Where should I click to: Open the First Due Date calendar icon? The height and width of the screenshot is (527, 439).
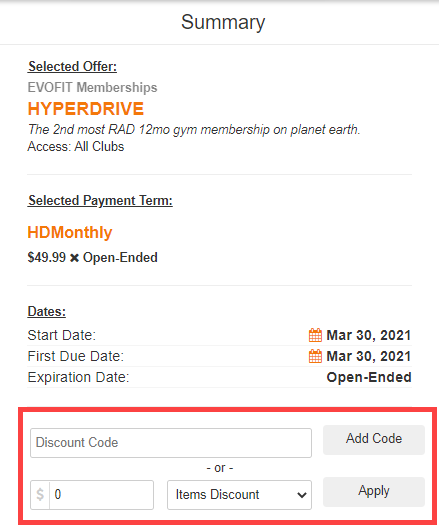(x=315, y=356)
